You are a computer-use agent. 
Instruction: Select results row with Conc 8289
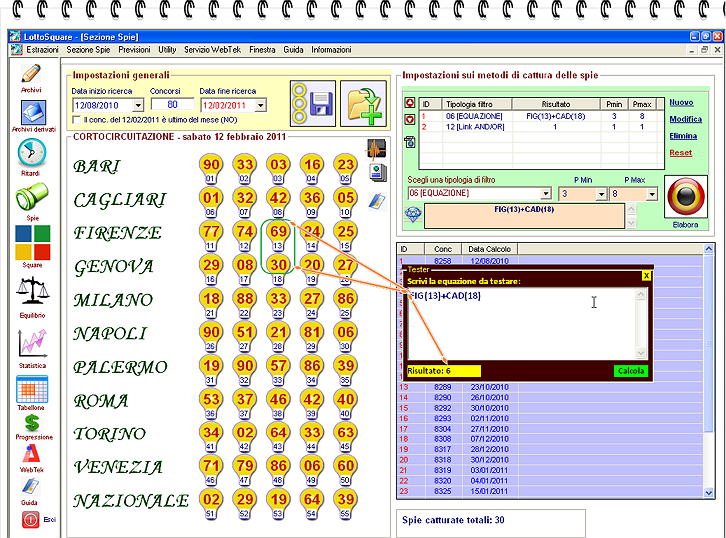550,387
